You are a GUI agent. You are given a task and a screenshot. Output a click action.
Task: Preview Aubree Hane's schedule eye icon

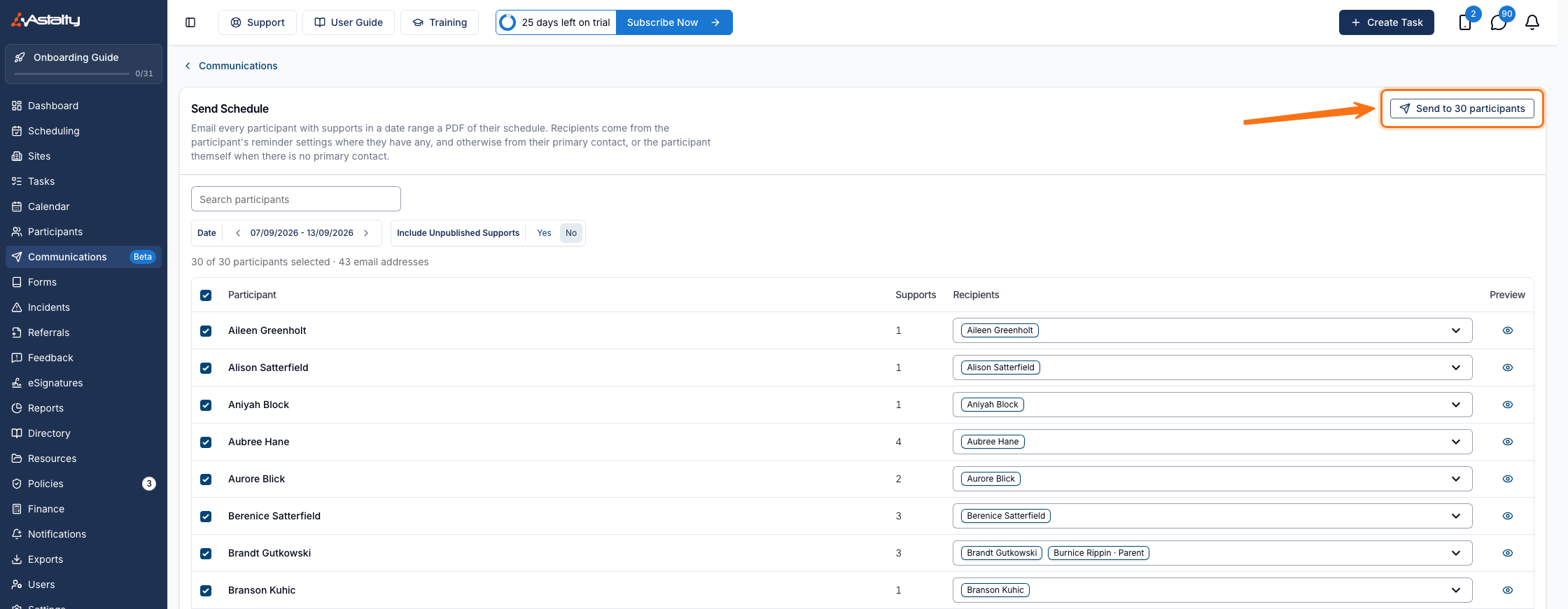point(1508,442)
